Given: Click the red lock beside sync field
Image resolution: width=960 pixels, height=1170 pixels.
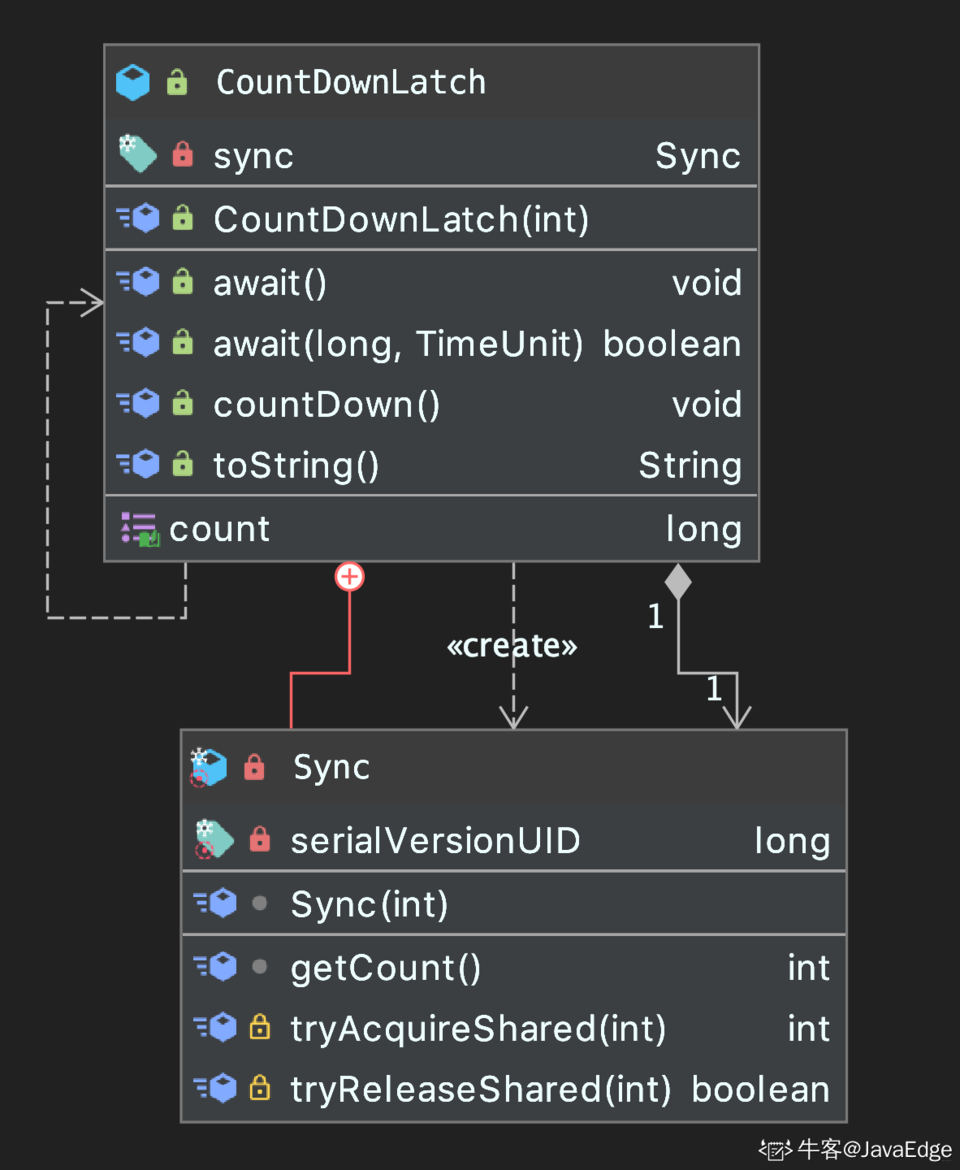Looking at the screenshot, I should click(182, 155).
